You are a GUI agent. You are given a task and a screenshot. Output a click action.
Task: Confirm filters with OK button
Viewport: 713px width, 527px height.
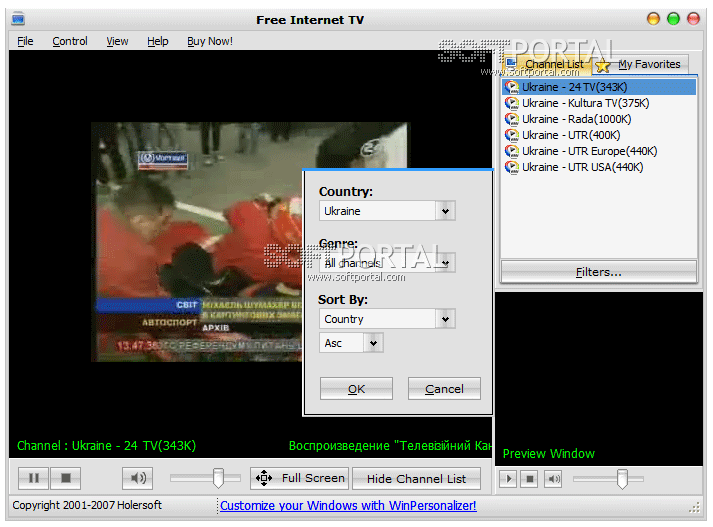click(356, 389)
